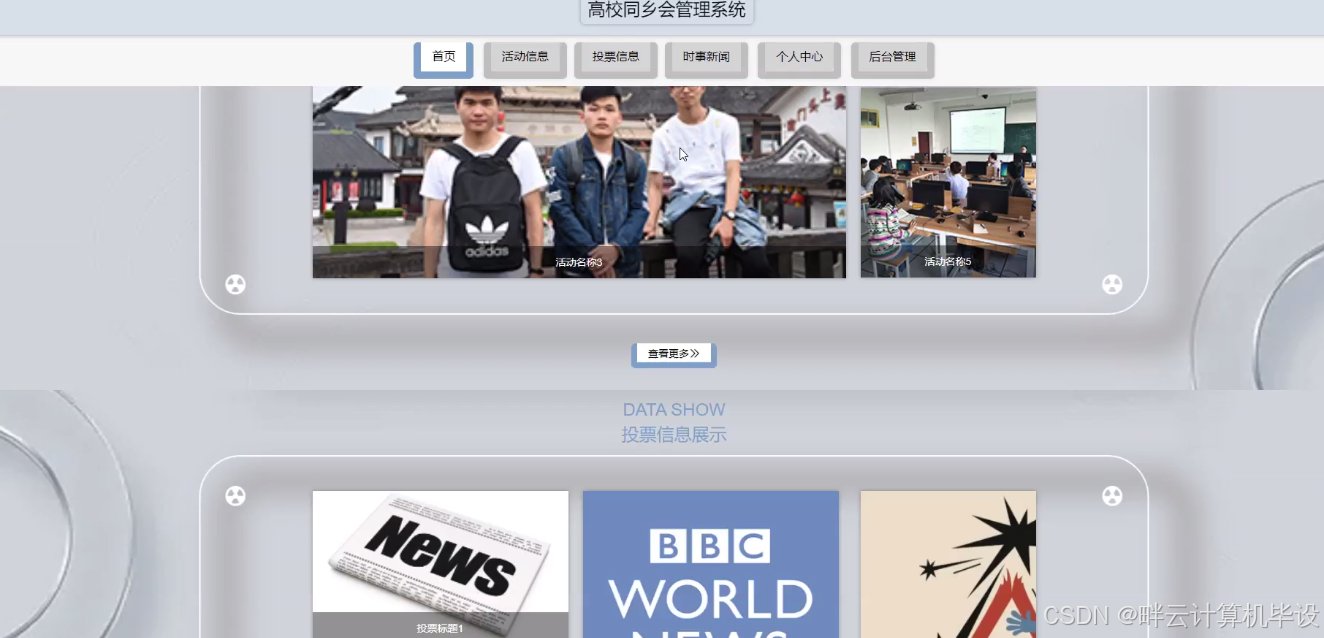Click the round icon right of activity photos
The height and width of the screenshot is (638, 1324).
point(1112,285)
